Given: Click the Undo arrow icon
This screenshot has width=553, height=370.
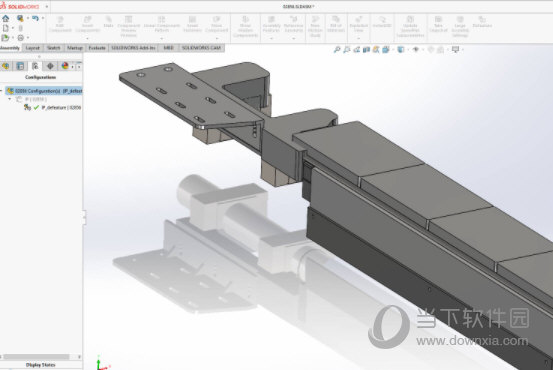Looking at the screenshot, I should point(35,18).
